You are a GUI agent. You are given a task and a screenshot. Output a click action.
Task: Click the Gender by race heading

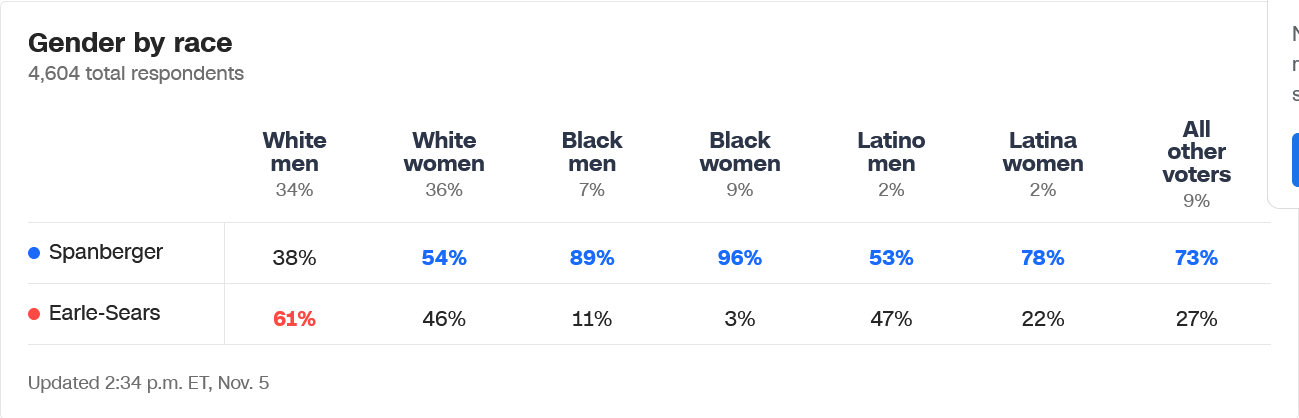(130, 43)
